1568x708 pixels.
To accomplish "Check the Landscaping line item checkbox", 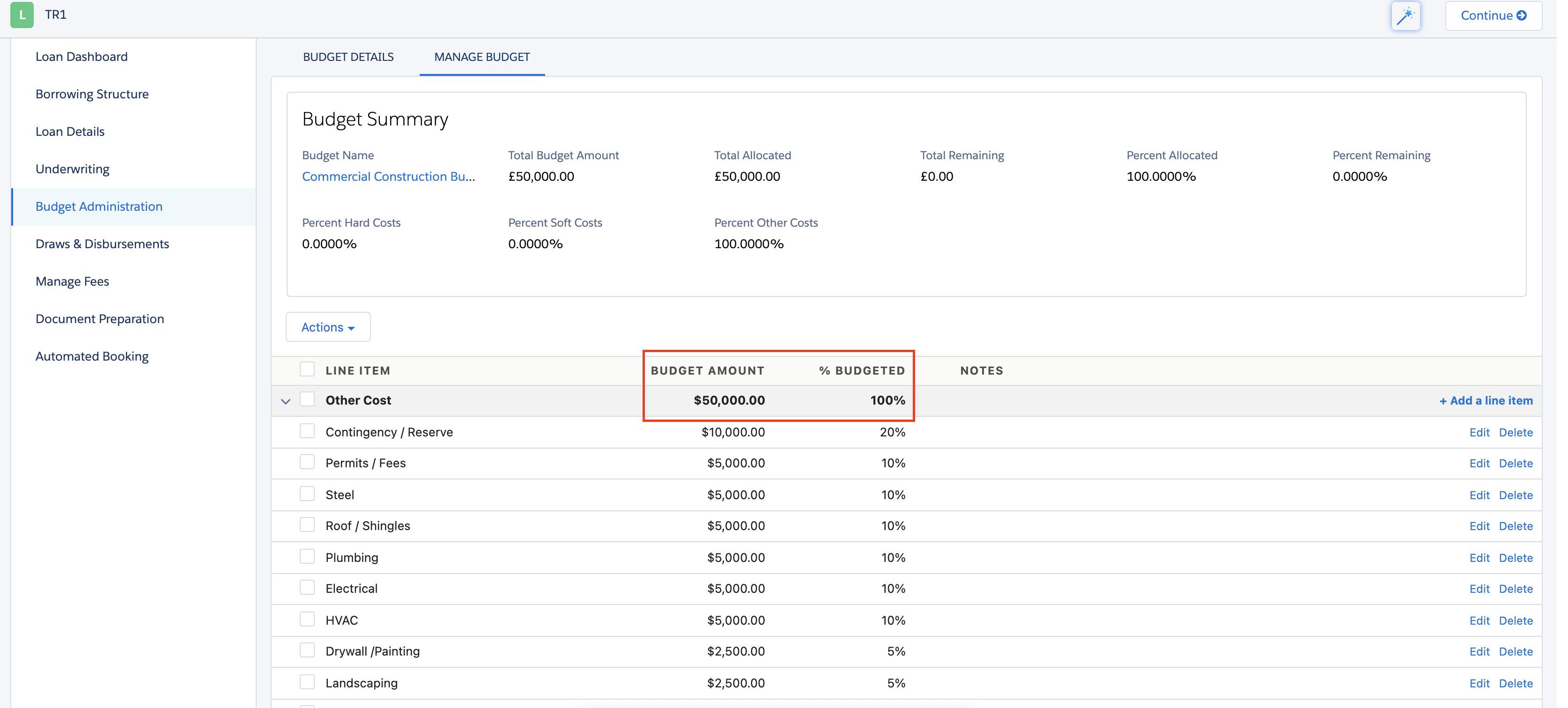I will click(x=307, y=682).
